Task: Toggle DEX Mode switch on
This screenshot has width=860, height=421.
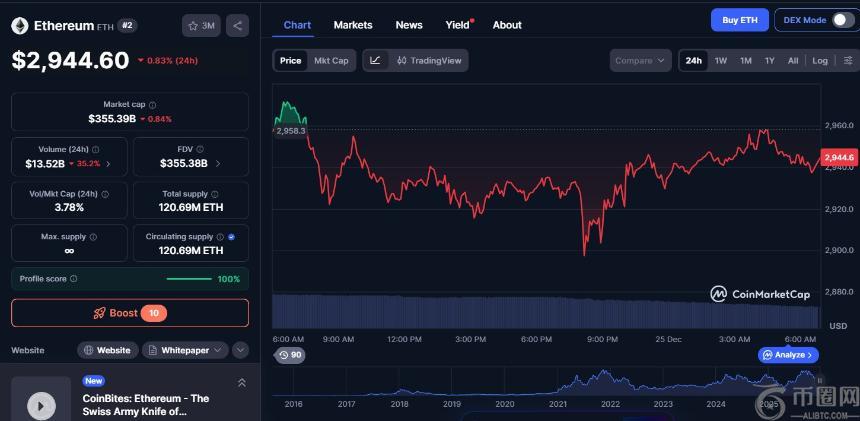Action: coord(843,20)
